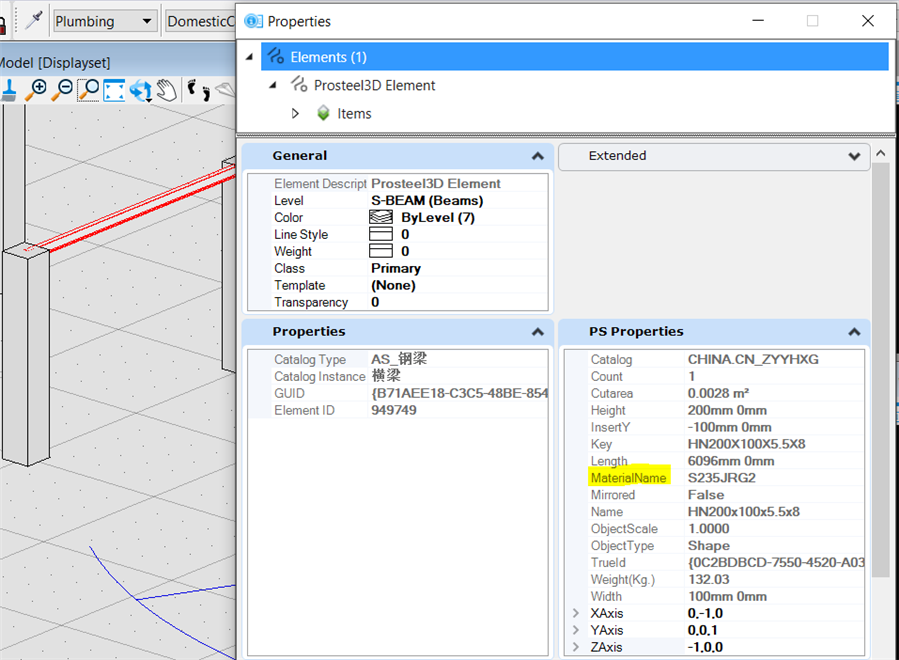899x660 pixels.
Task: Click the Elements (1) node icon
Action: (276, 56)
